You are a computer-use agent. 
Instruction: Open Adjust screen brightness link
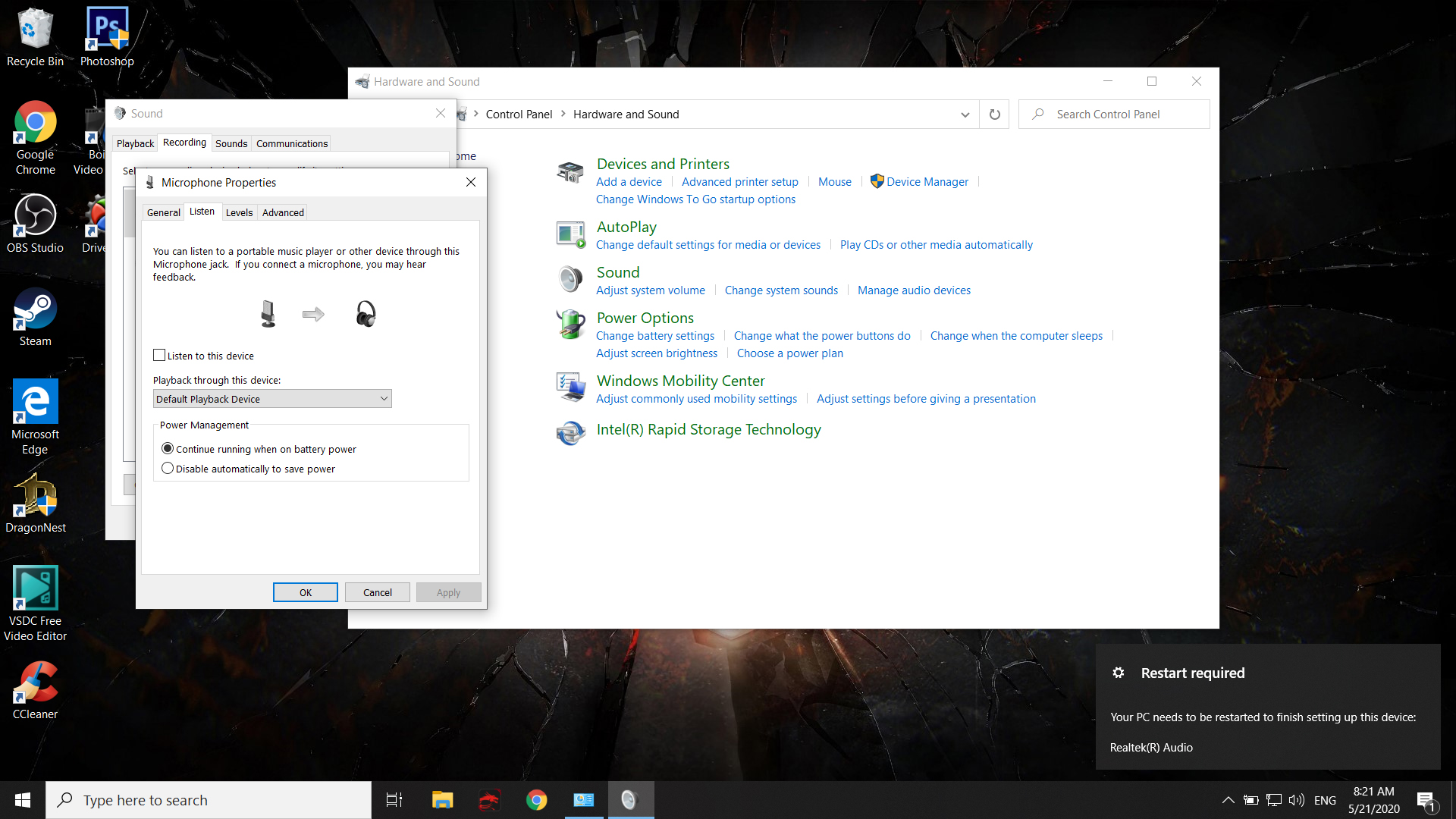(x=657, y=353)
